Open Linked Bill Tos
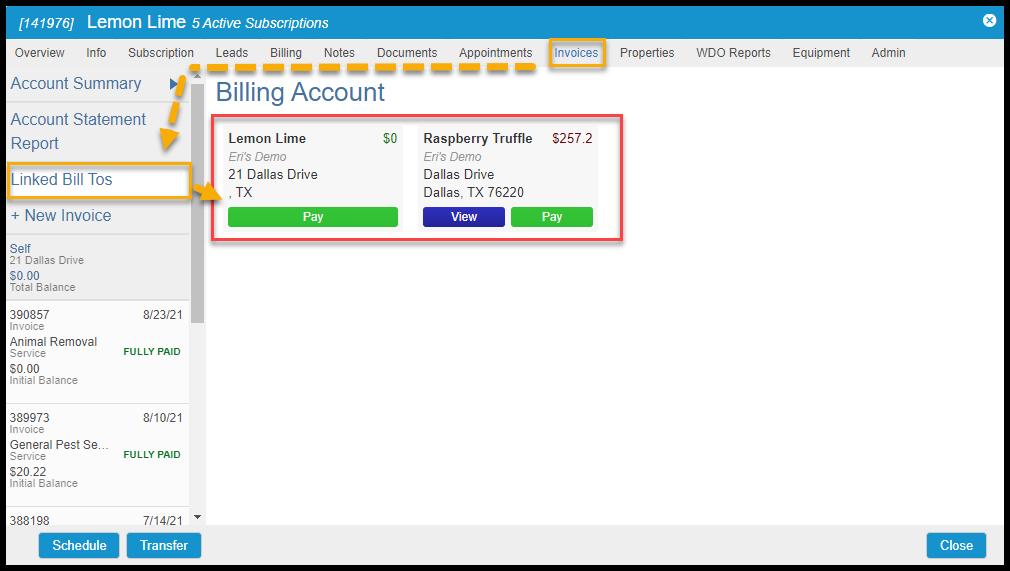 click(62, 180)
